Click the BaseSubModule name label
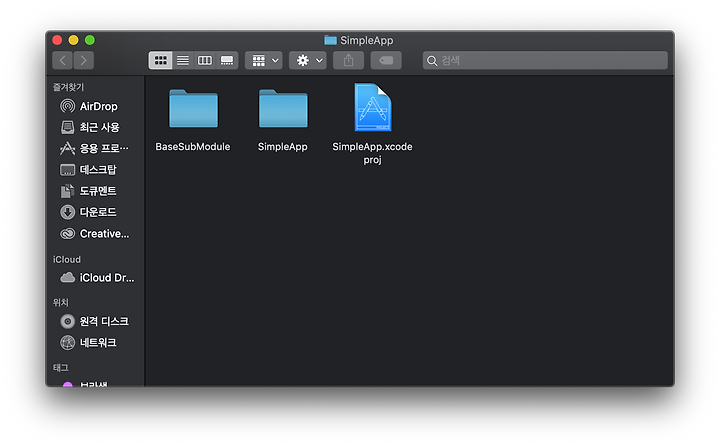 click(193, 147)
